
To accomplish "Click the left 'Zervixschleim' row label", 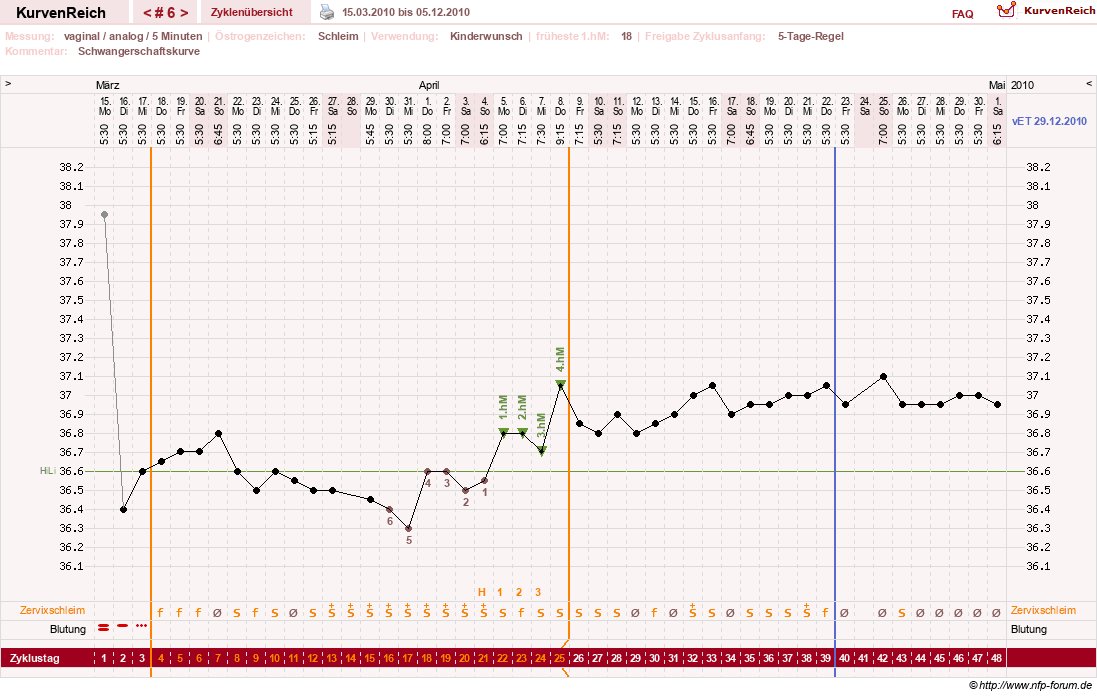I will pyautogui.click(x=52, y=610).
